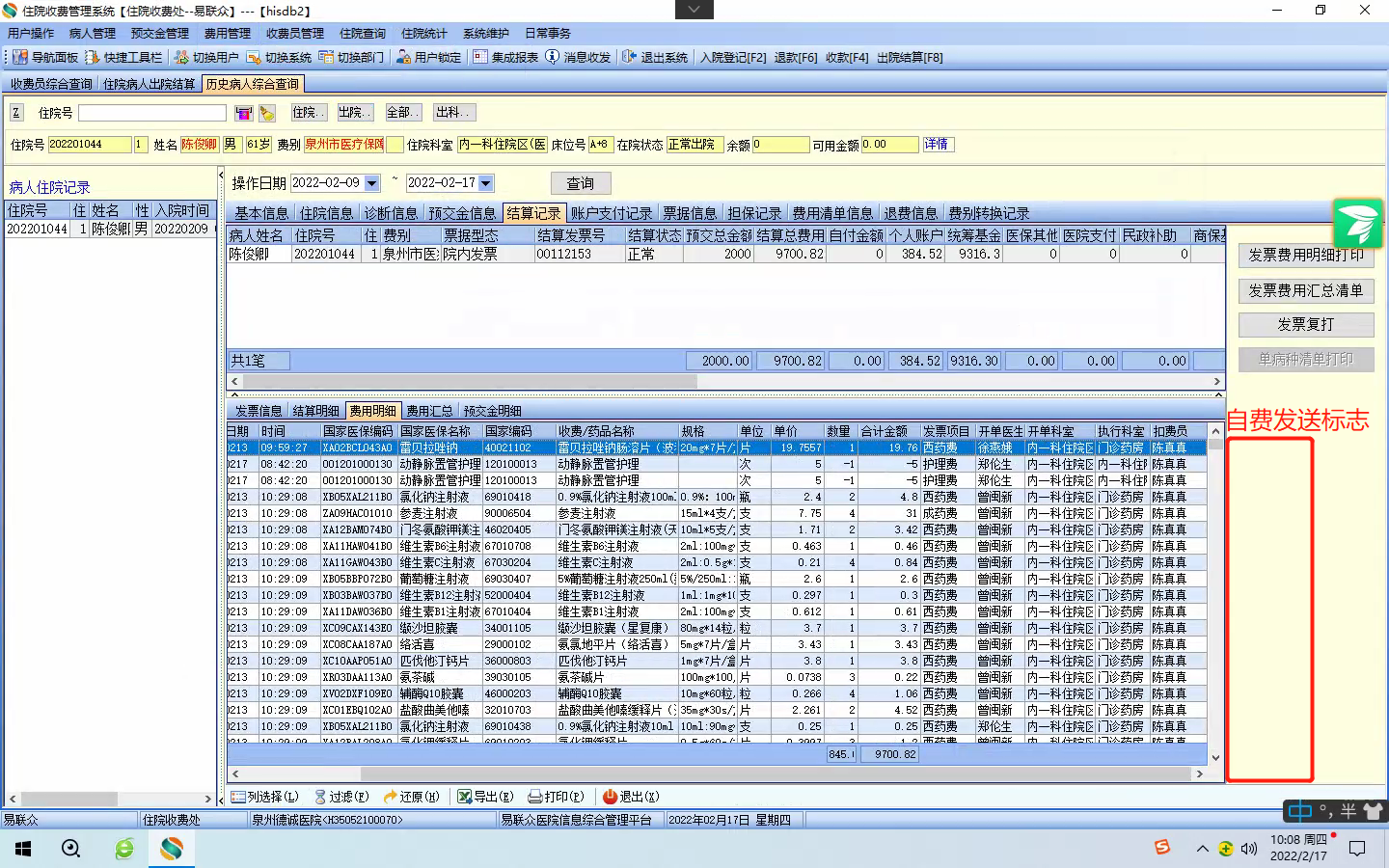Open the end date dropdown 2022-02-17
Screen dimensions: 1389x868
[x=486, y=183]
